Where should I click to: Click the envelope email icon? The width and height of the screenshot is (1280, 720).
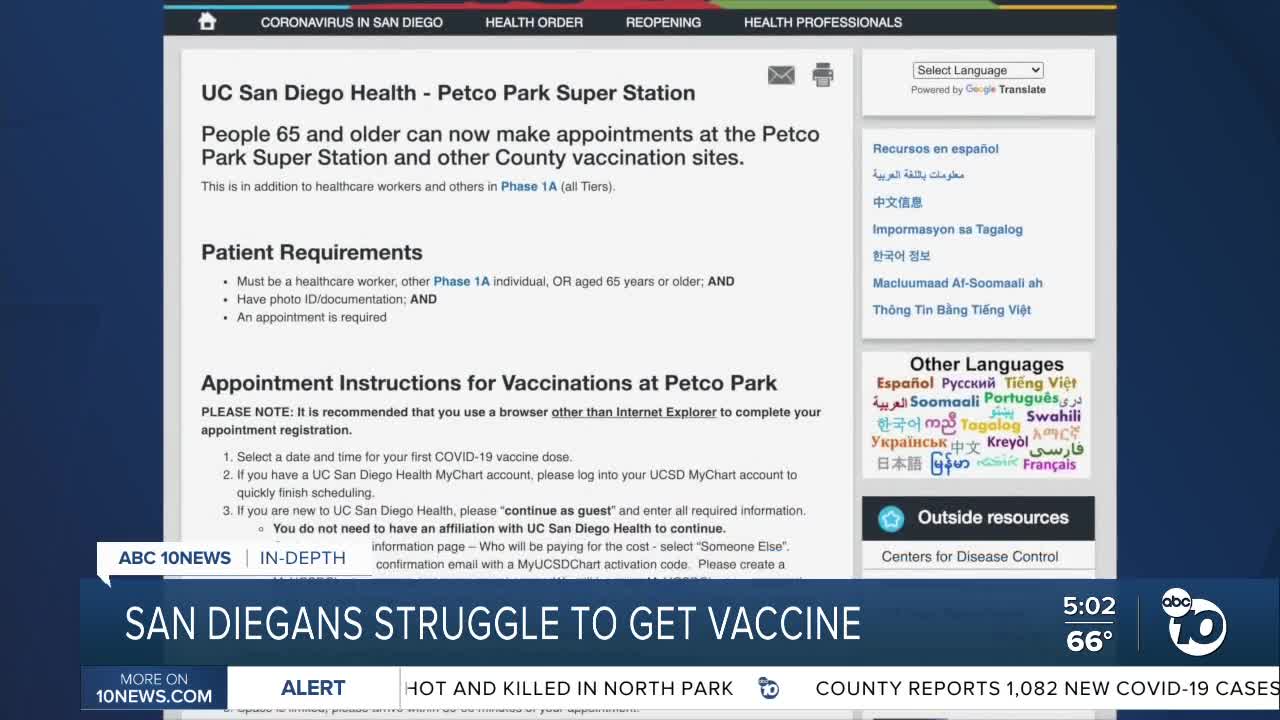(x=781, y=75)
